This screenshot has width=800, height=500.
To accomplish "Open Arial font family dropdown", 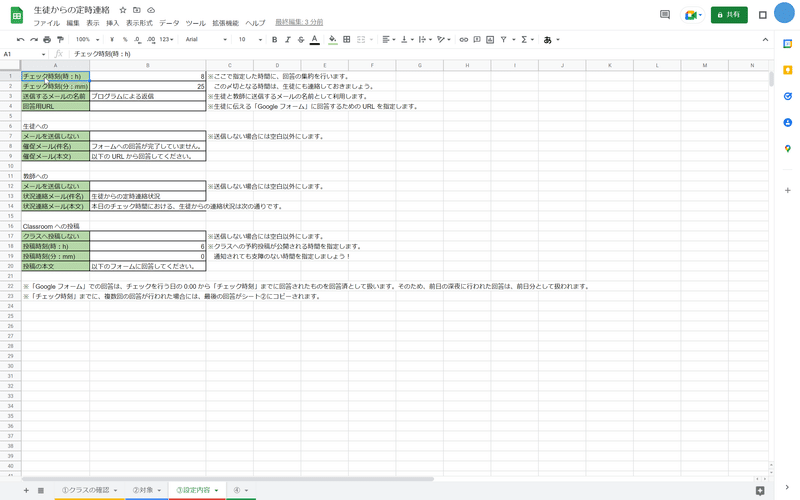I will (x=206, y=39).
